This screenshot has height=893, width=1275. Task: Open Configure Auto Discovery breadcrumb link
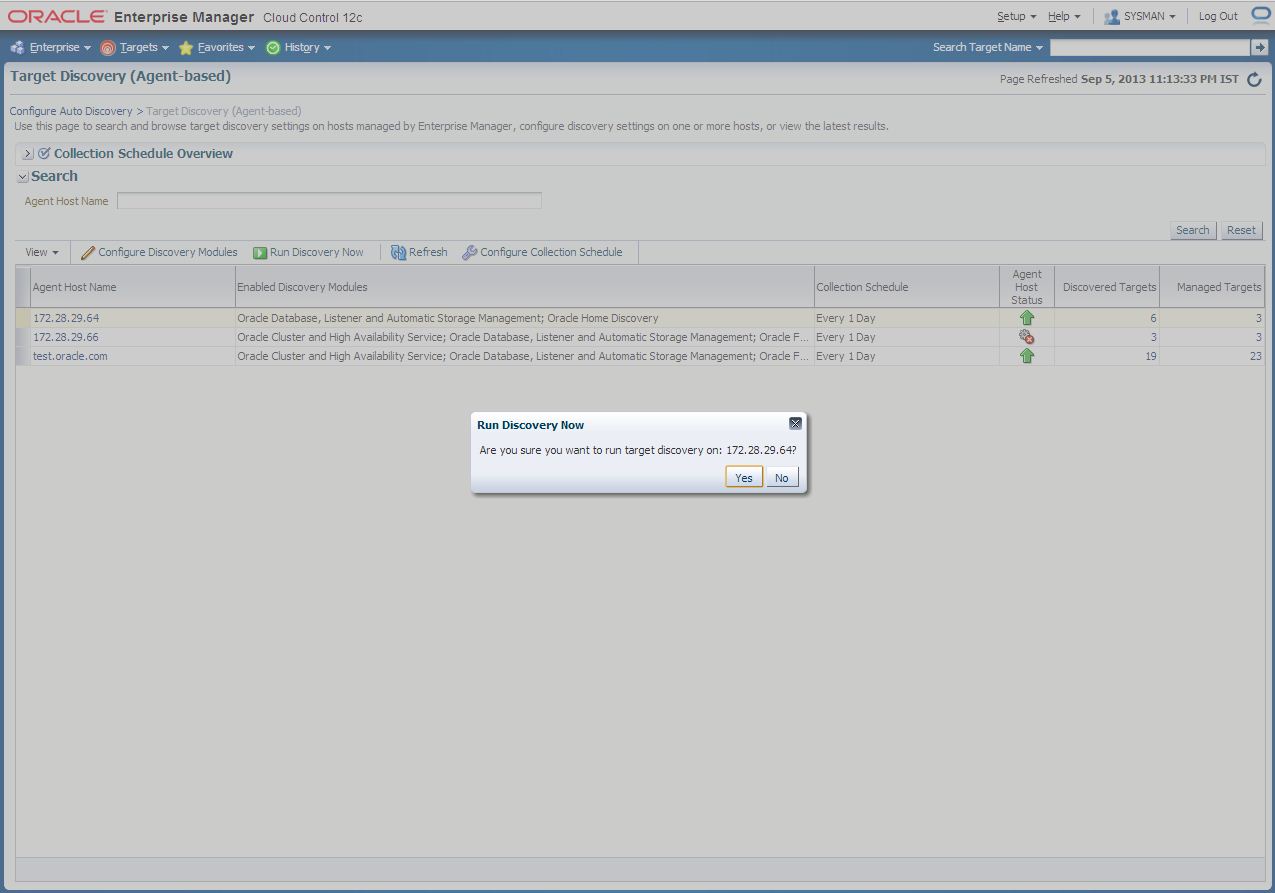tap(71, 111)
